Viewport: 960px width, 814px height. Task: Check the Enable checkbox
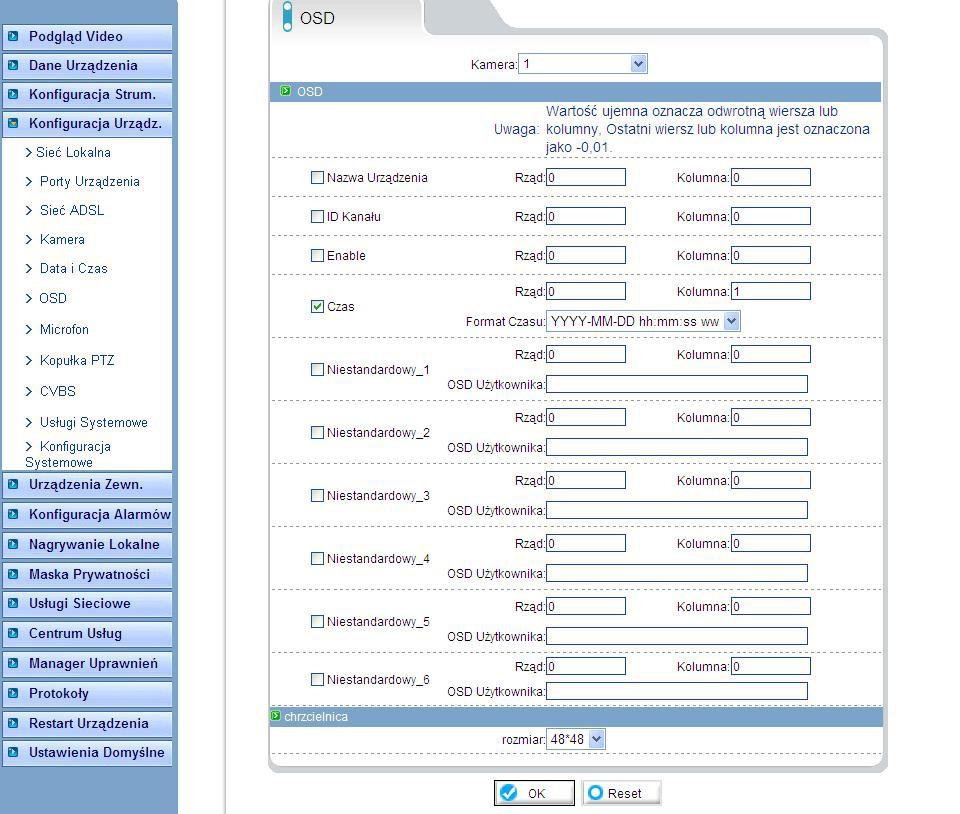pos(317,255)
